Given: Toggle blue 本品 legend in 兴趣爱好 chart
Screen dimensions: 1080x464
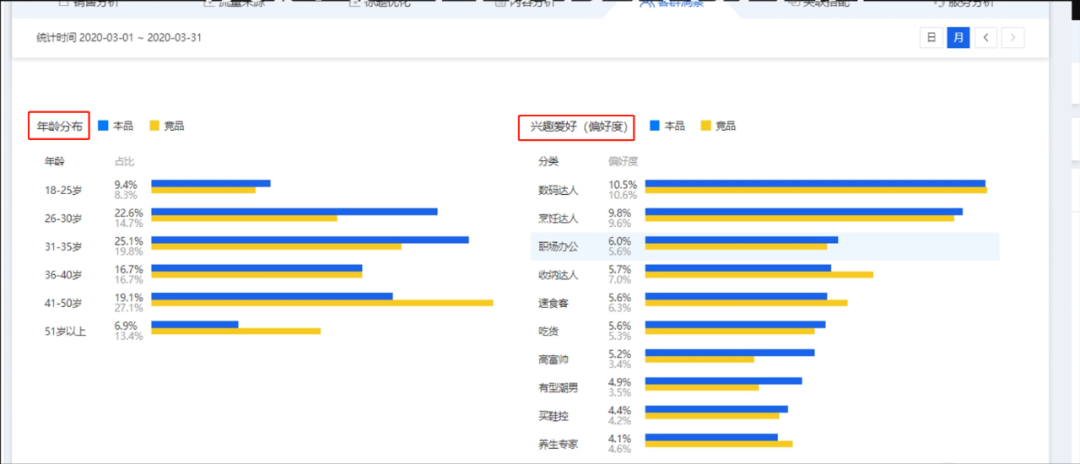Looking at the screenshot, I should (667, 126).
